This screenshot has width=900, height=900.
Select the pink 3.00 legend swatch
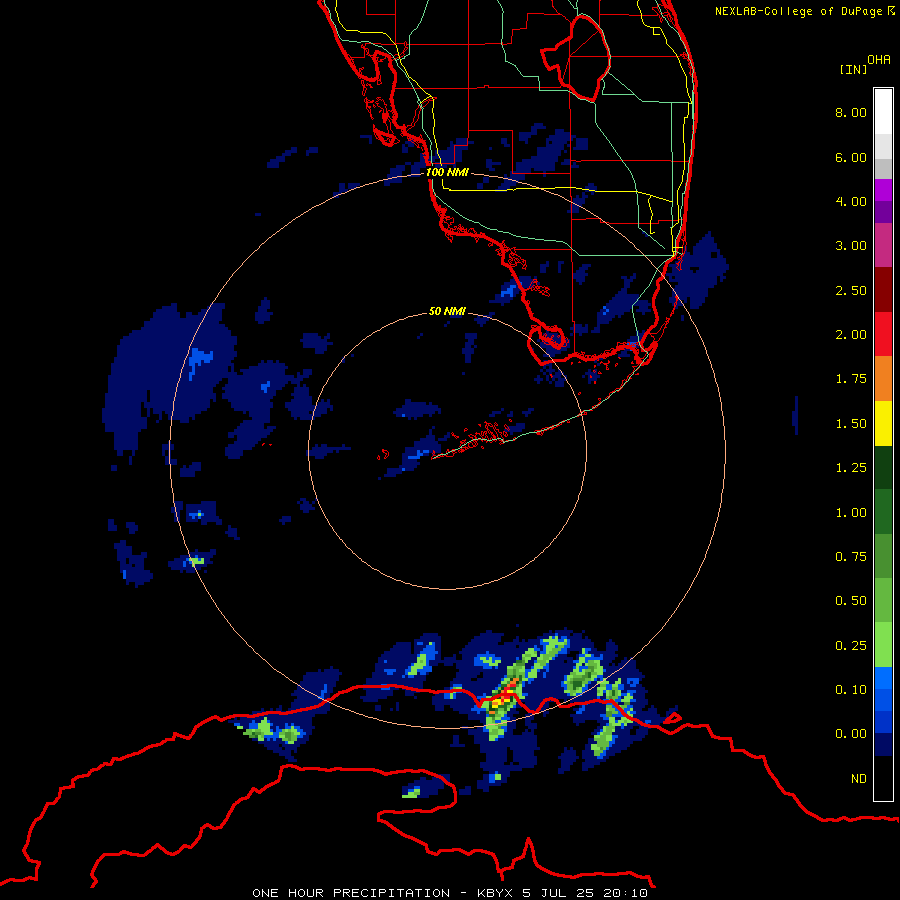click(883, 245)
